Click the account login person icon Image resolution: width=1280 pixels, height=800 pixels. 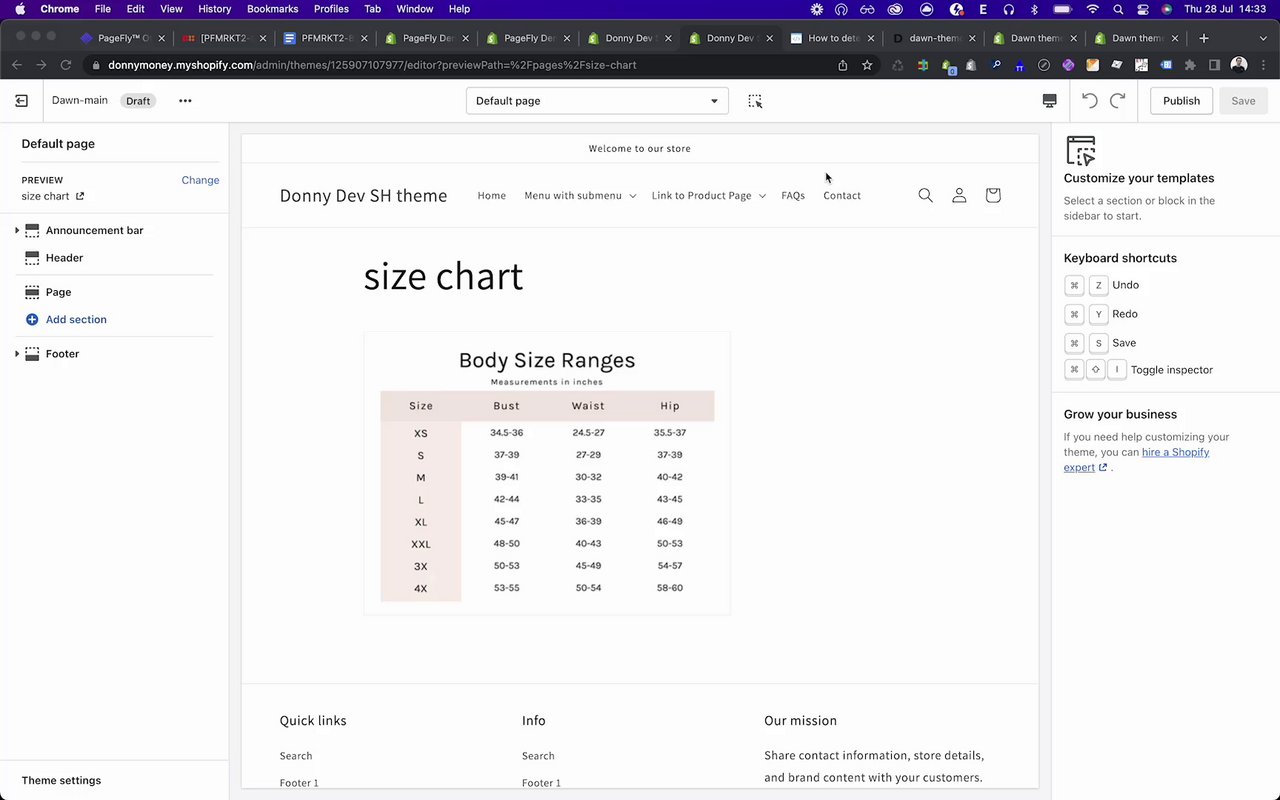959,196
